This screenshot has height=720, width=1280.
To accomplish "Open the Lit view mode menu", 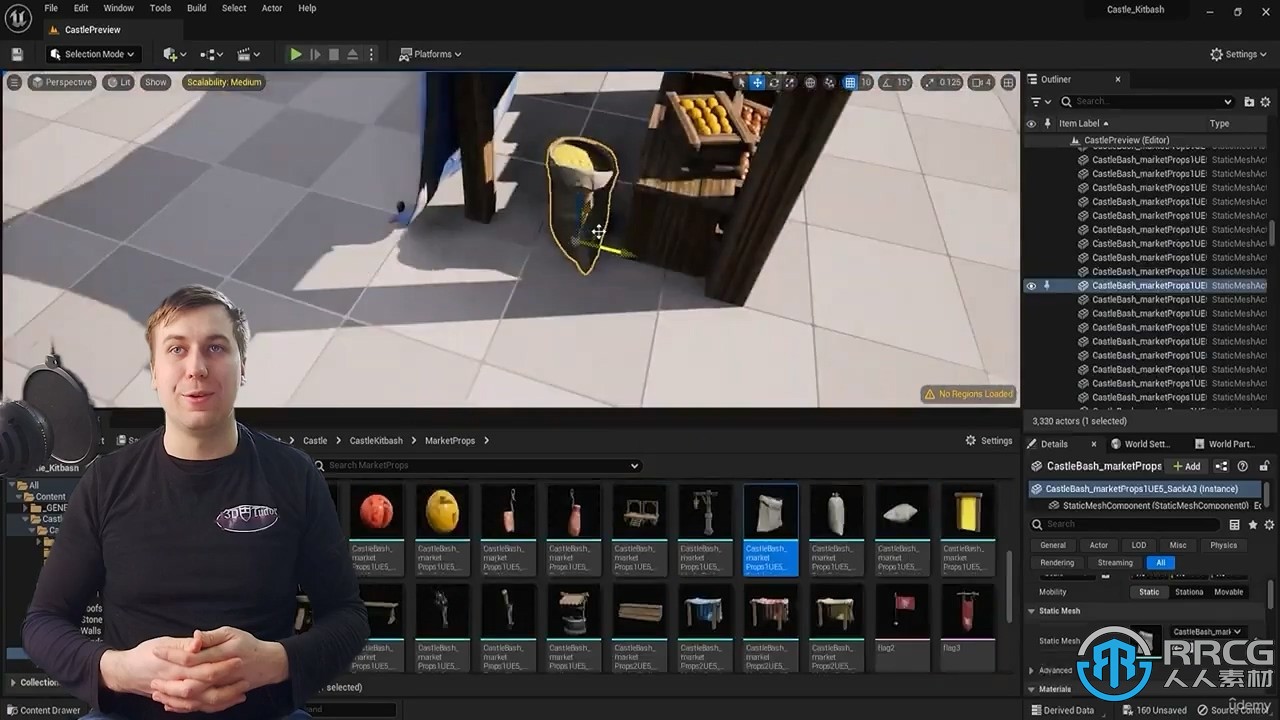I will (119, 82).
